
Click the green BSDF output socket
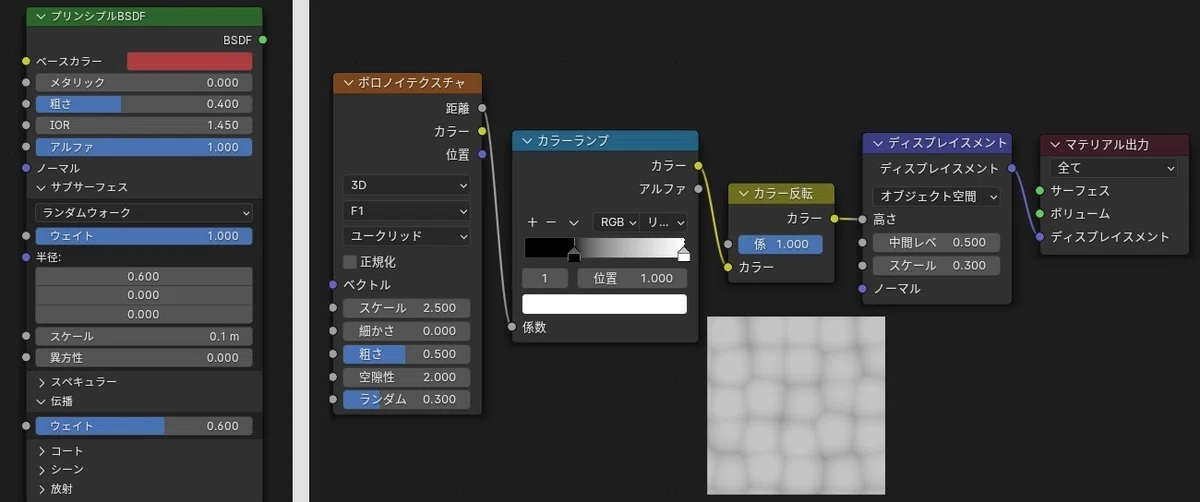[263, 40]
